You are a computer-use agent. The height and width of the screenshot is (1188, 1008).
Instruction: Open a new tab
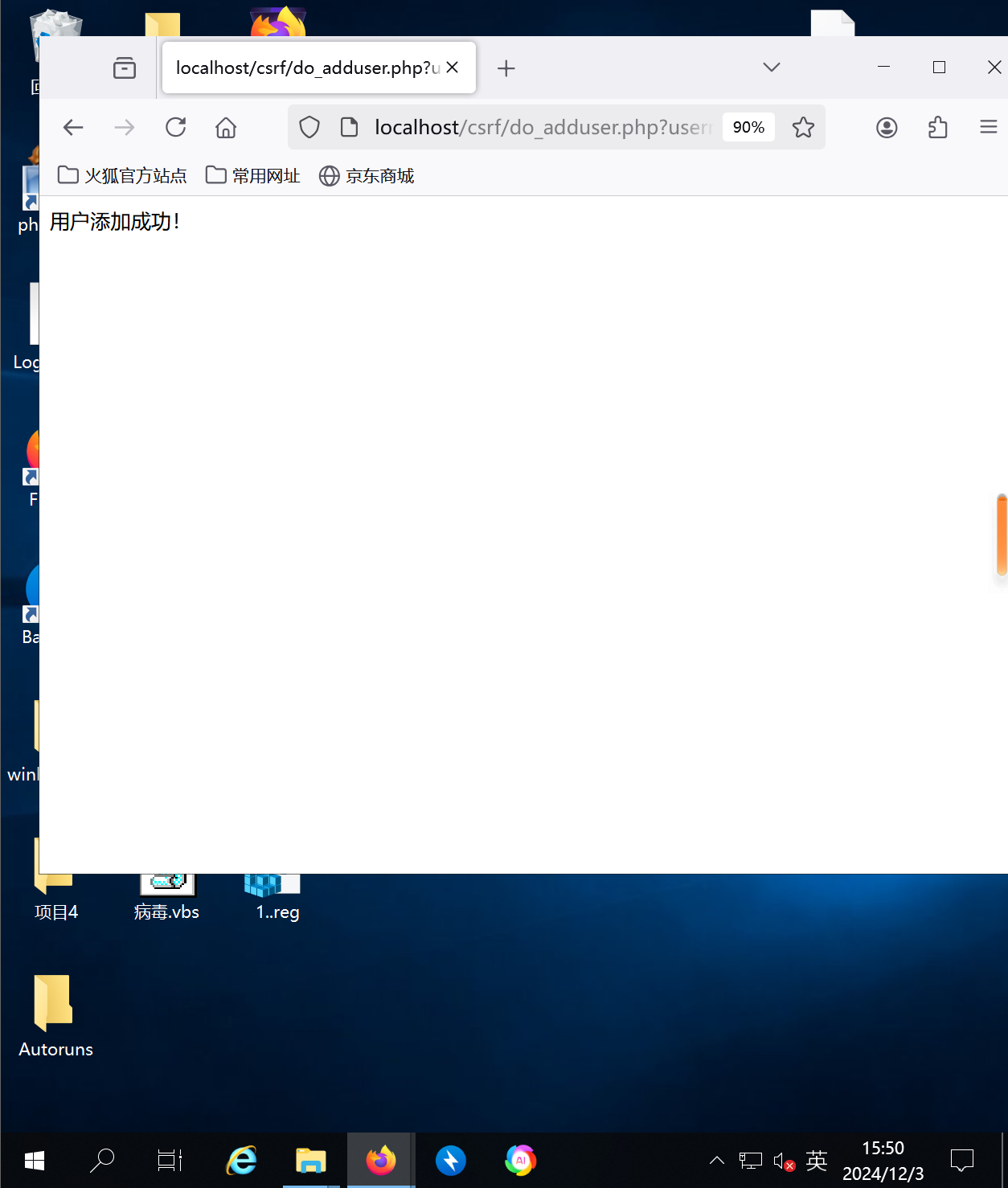[506, 68]
